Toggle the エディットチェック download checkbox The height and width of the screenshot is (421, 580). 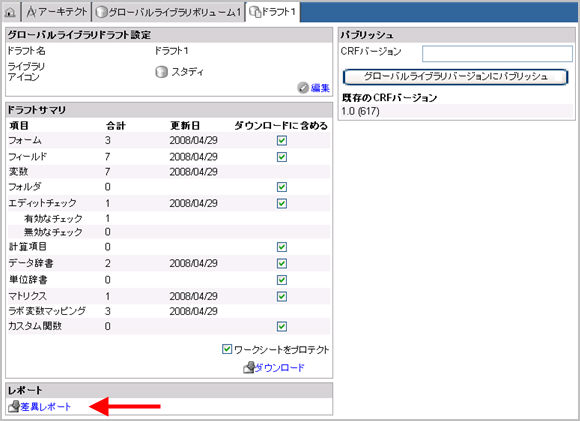(282, 203)
